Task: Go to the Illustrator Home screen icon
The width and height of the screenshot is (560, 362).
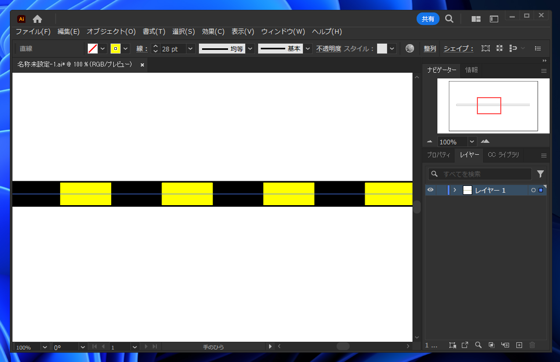Action: point(38,19)
